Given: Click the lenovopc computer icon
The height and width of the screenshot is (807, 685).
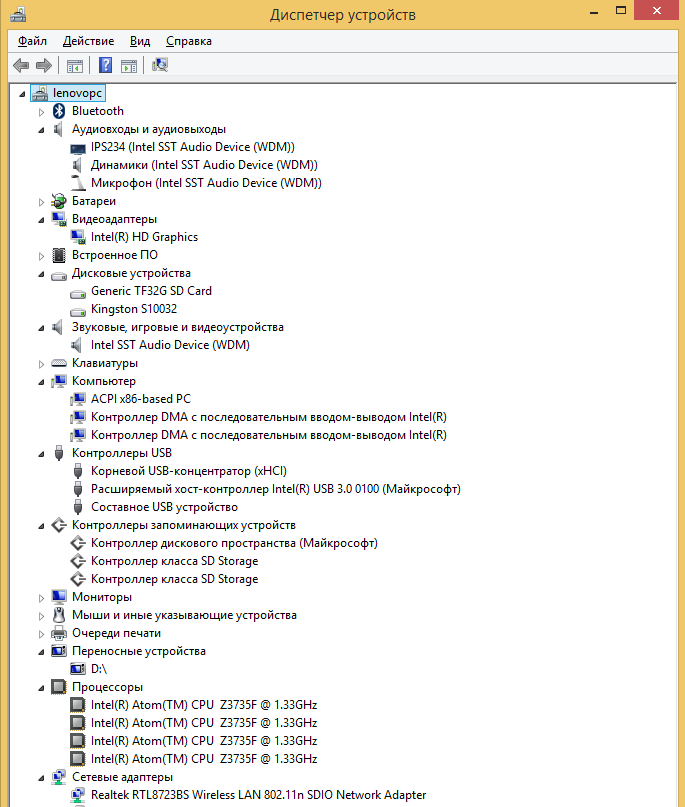Looking at the screenshot, I should 40,93.
